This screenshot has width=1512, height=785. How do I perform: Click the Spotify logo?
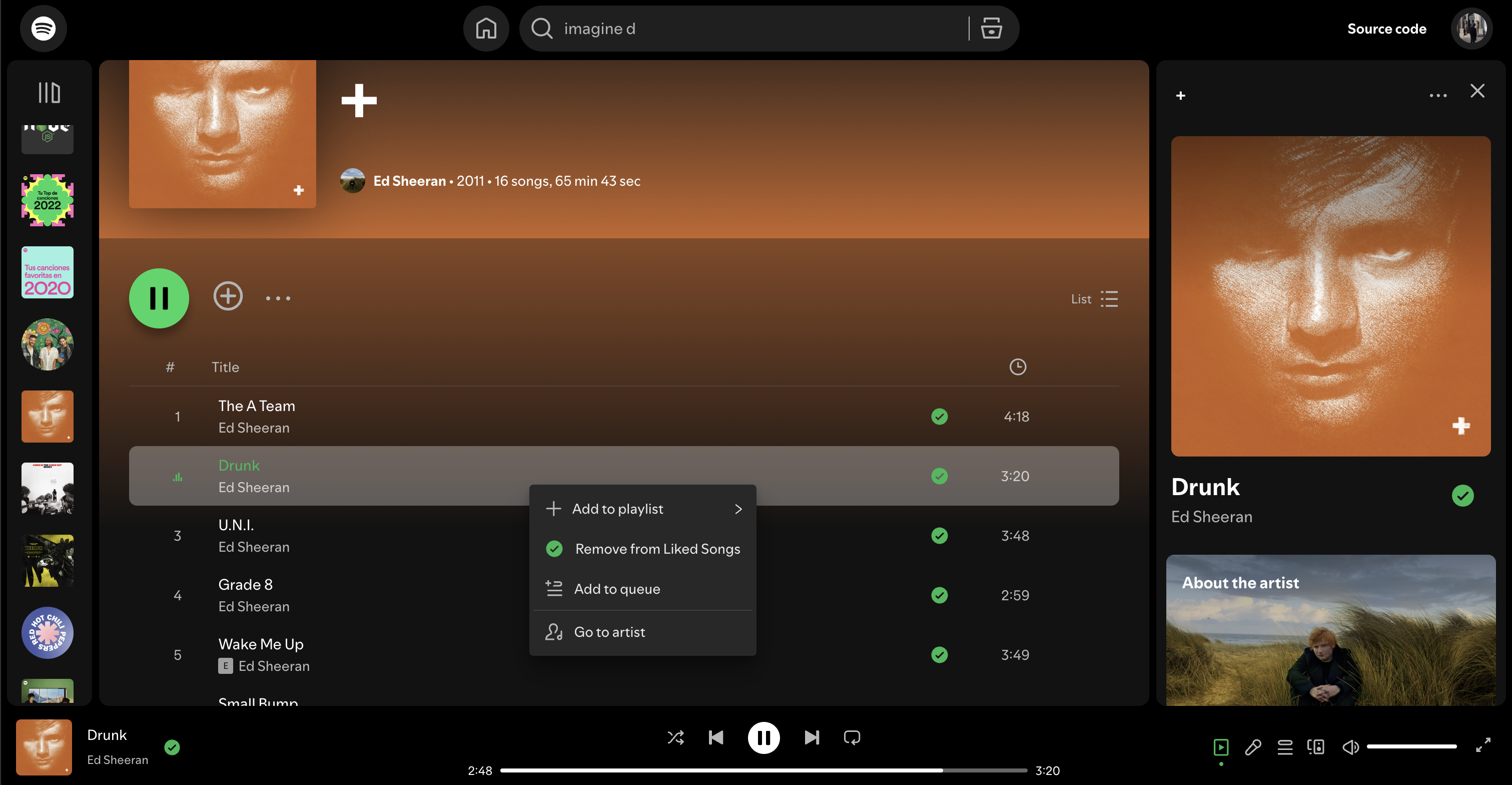coord(44,28)
